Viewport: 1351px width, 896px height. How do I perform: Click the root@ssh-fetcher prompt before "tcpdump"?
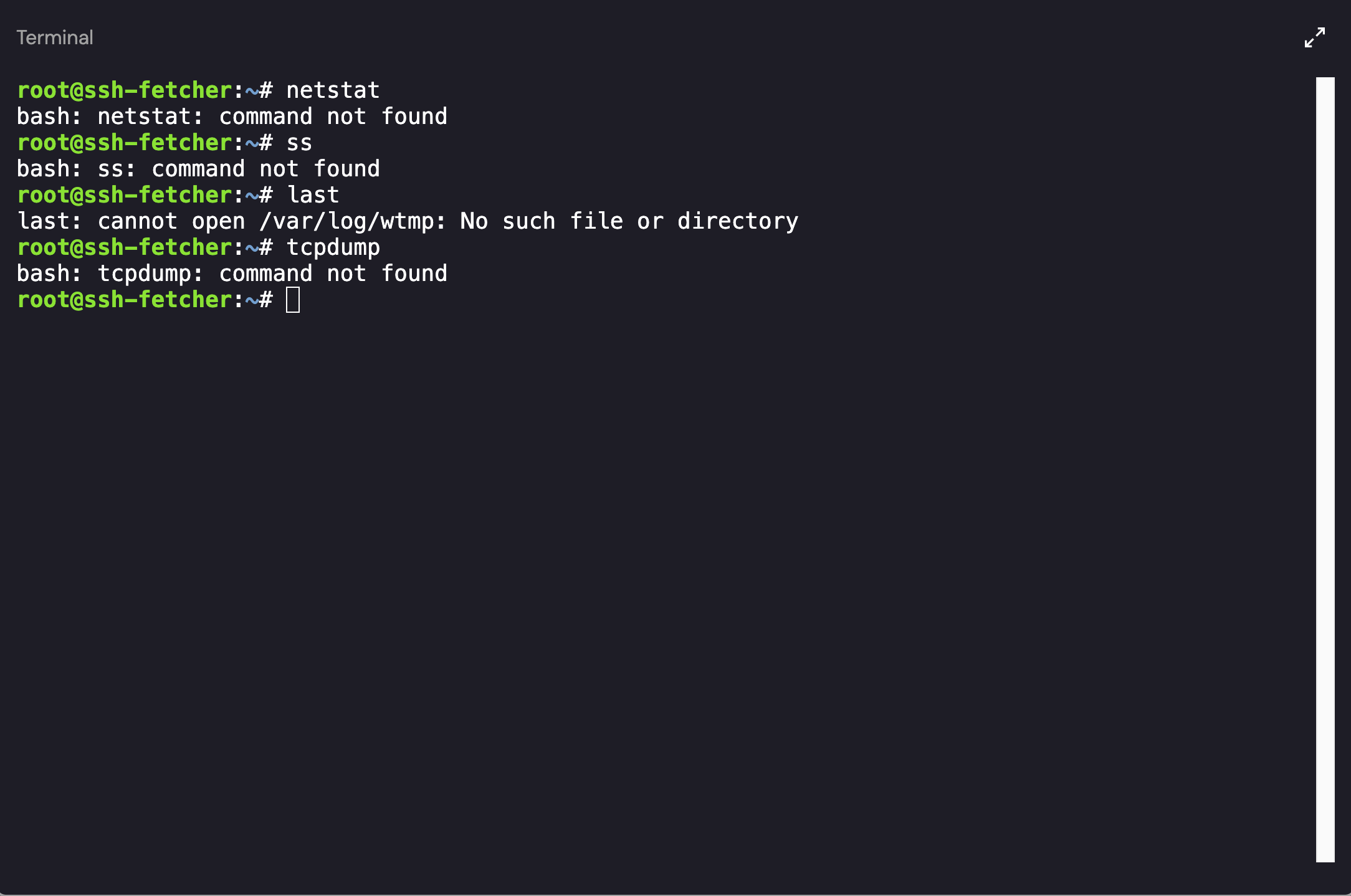click(125, 247)
